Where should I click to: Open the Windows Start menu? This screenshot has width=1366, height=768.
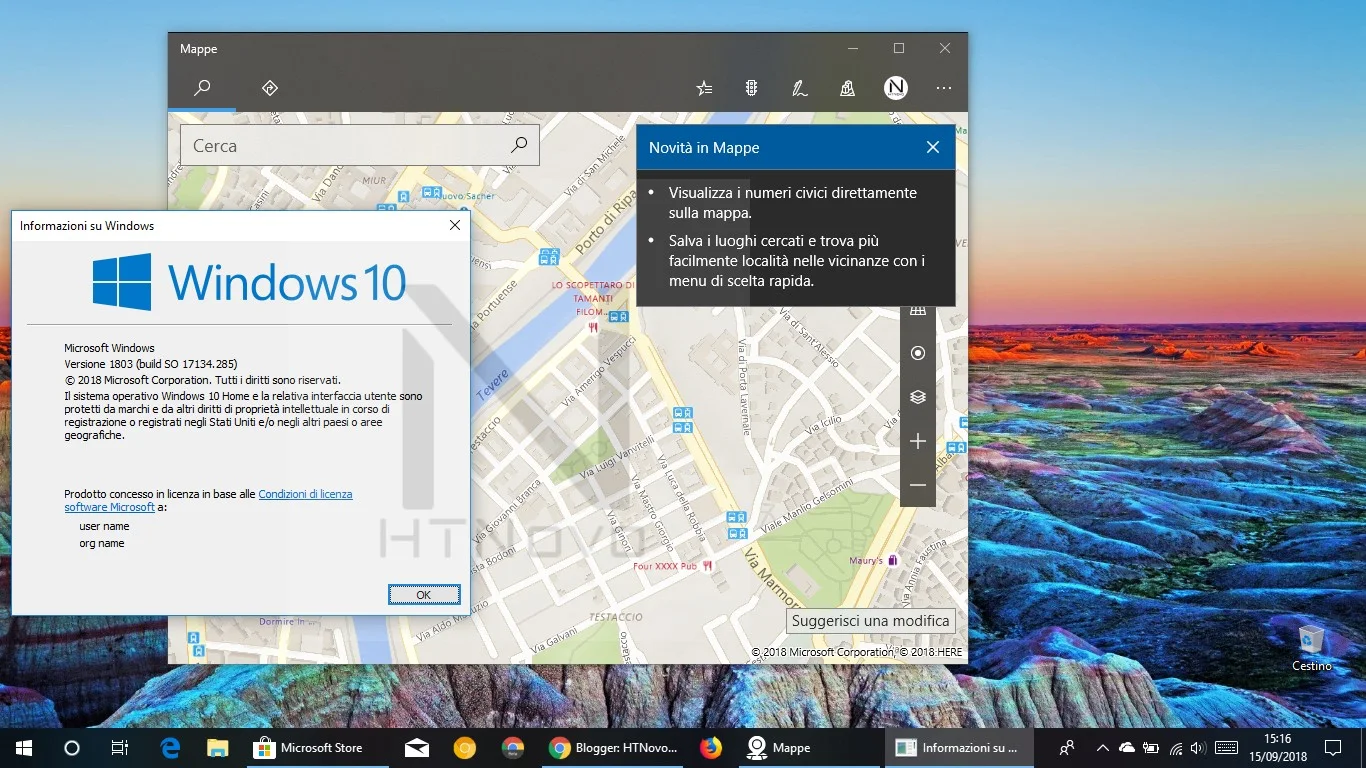point(24,748)
